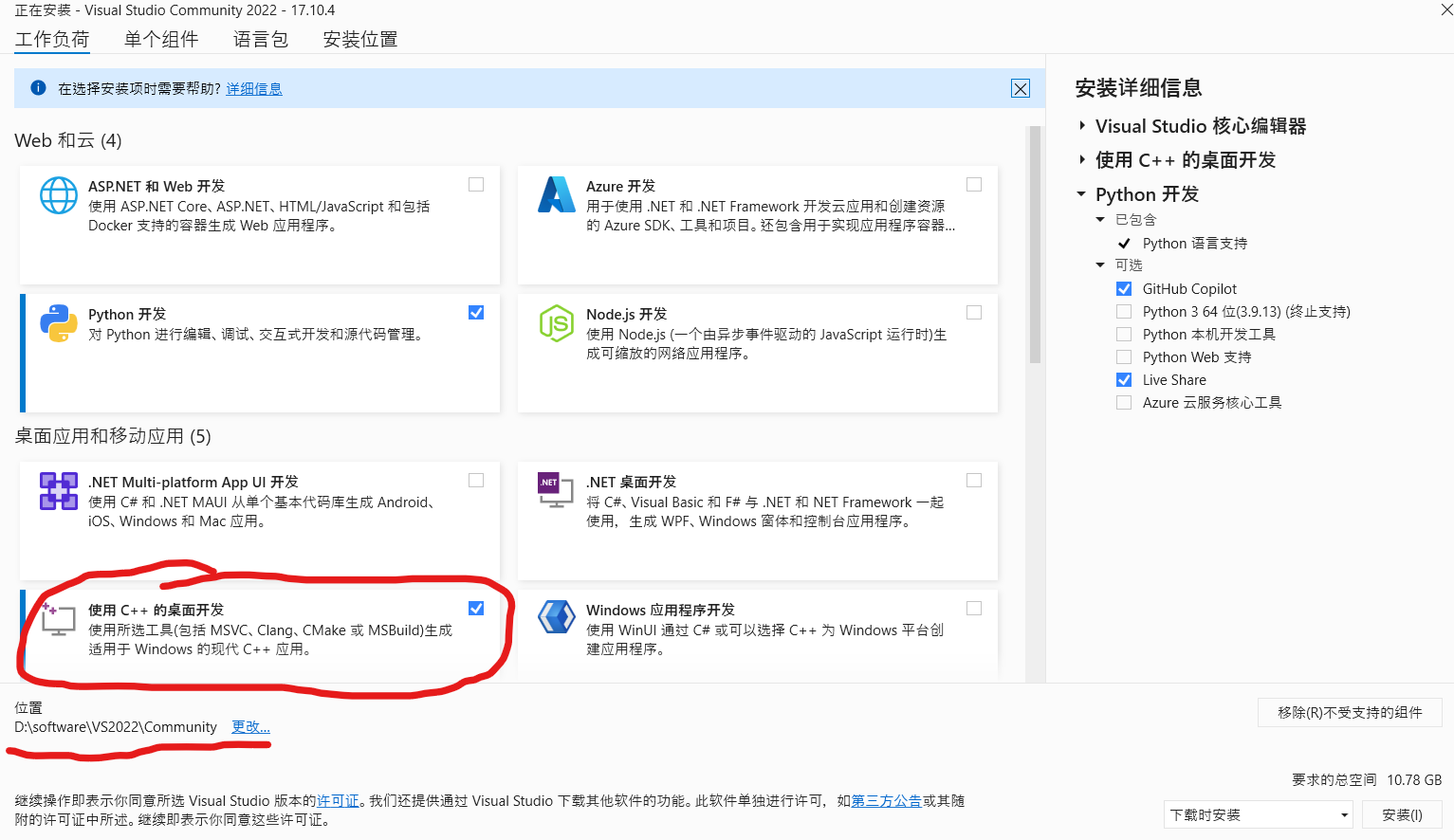Open the 详细信息 help link
The width and height of the screenshot is (1454, 840).
[254, 89]
